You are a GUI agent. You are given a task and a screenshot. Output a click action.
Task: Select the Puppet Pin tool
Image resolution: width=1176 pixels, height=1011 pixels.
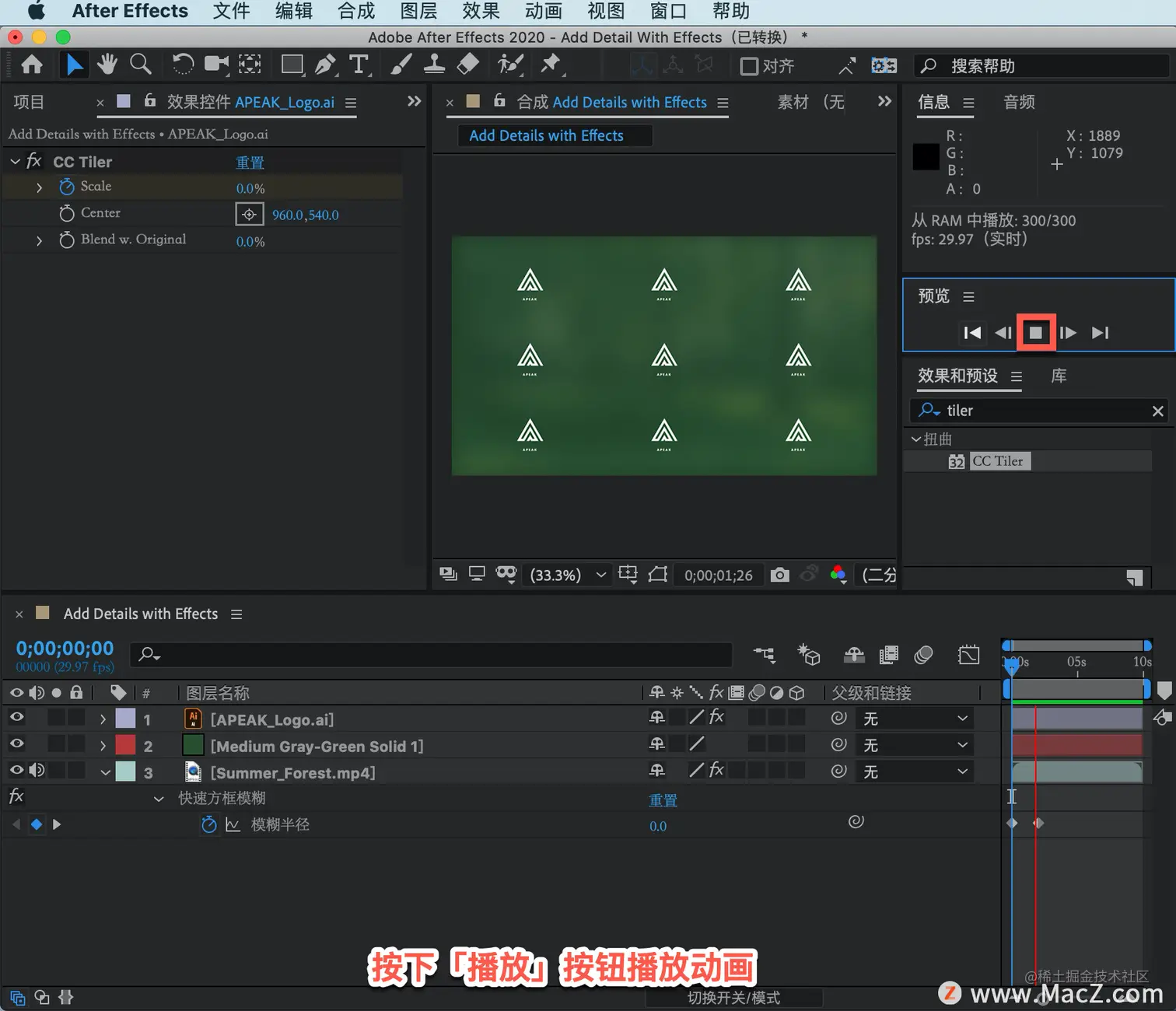[551, 65]
